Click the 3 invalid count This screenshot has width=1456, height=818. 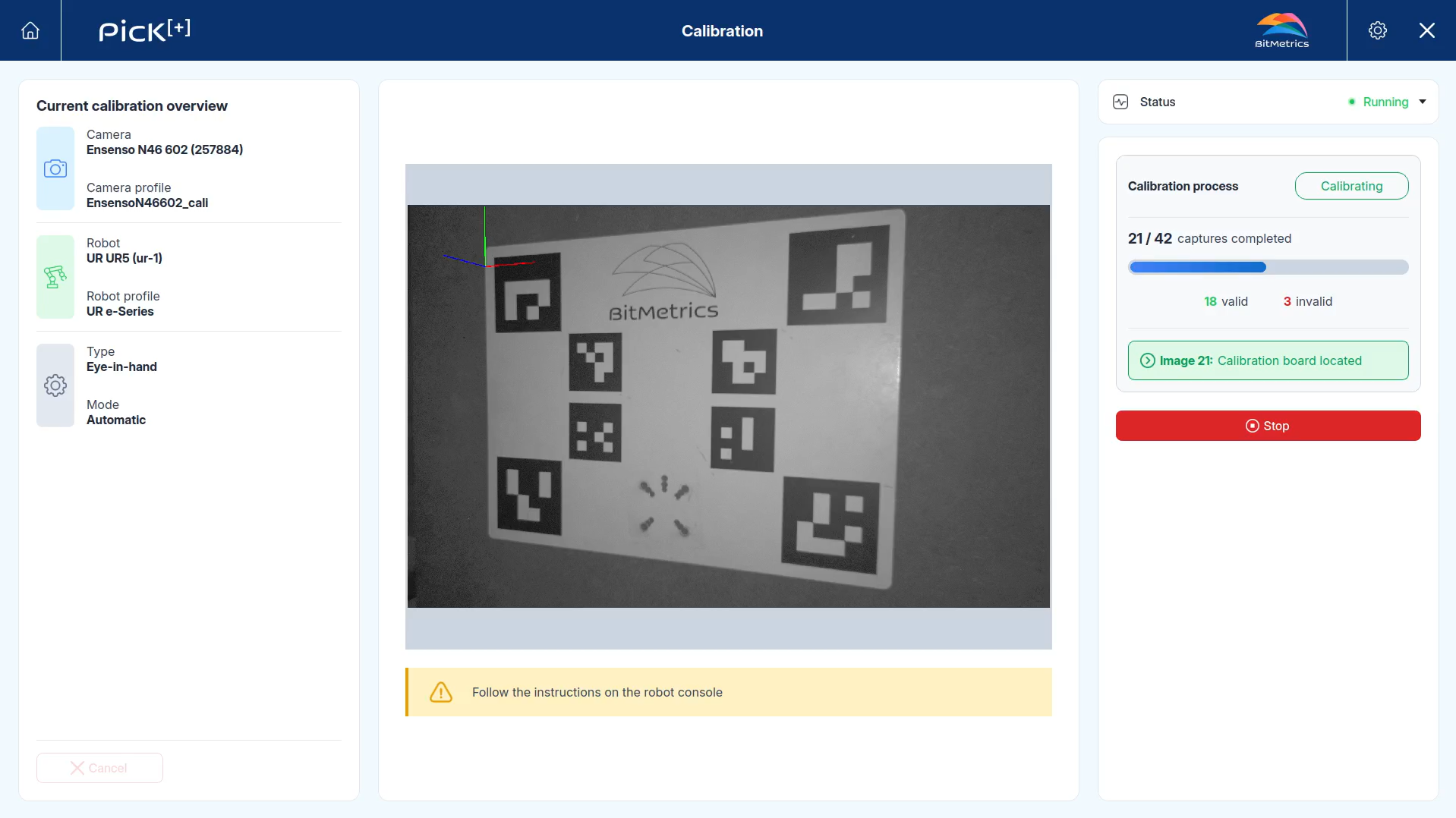(1307, 301)
